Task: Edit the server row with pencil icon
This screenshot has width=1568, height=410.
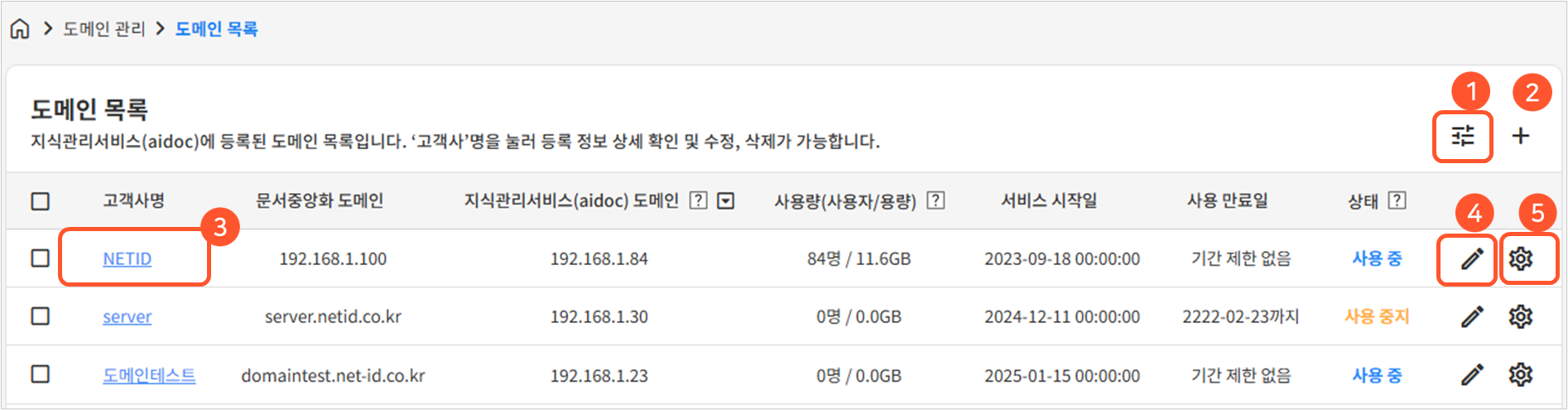Action: (1472, 316)
